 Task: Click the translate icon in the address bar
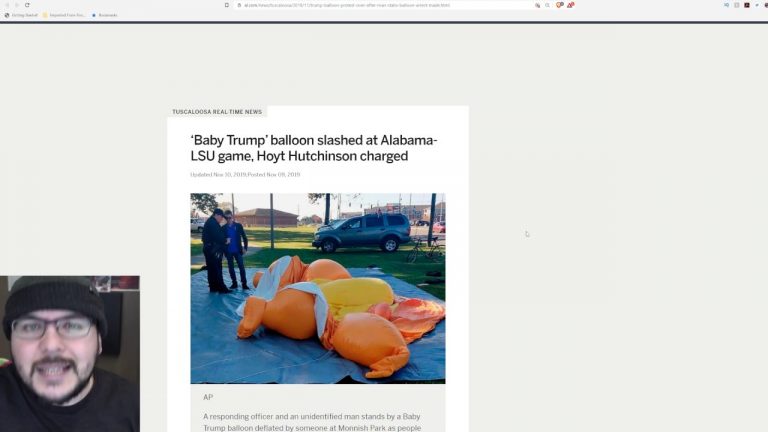(x=537, y=5)
